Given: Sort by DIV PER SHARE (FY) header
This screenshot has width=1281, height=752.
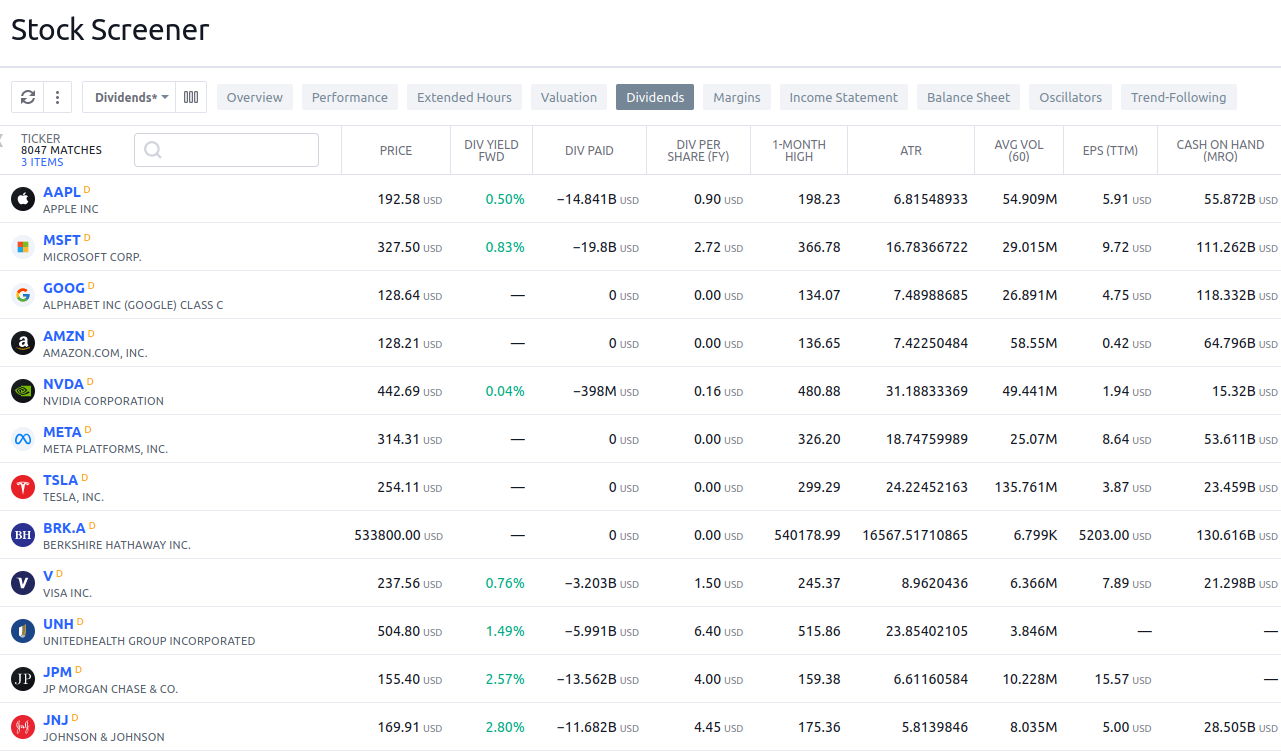Looking at the screenshot, I should pyautogui.click(x=698, y=150).
